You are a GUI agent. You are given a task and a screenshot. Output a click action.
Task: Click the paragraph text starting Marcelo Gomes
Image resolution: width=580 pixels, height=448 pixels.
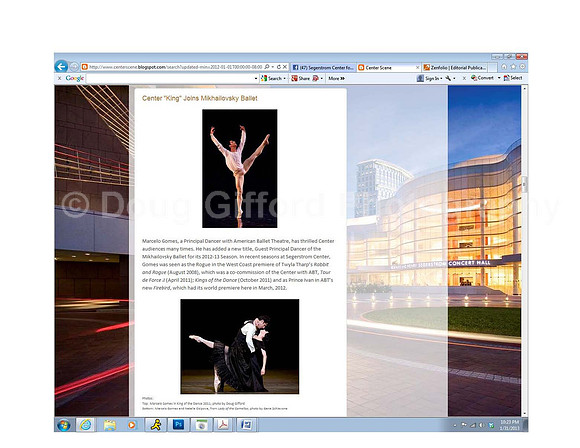pyautogui.click(x=238, y=264)
